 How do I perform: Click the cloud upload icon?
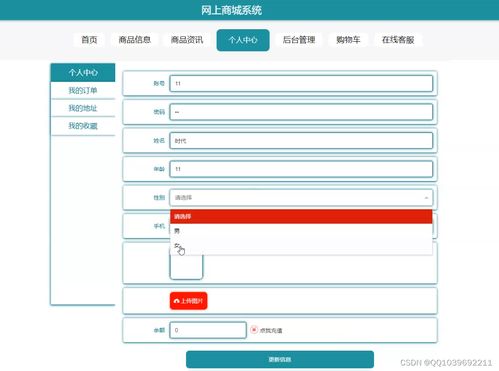coord(177,301)
